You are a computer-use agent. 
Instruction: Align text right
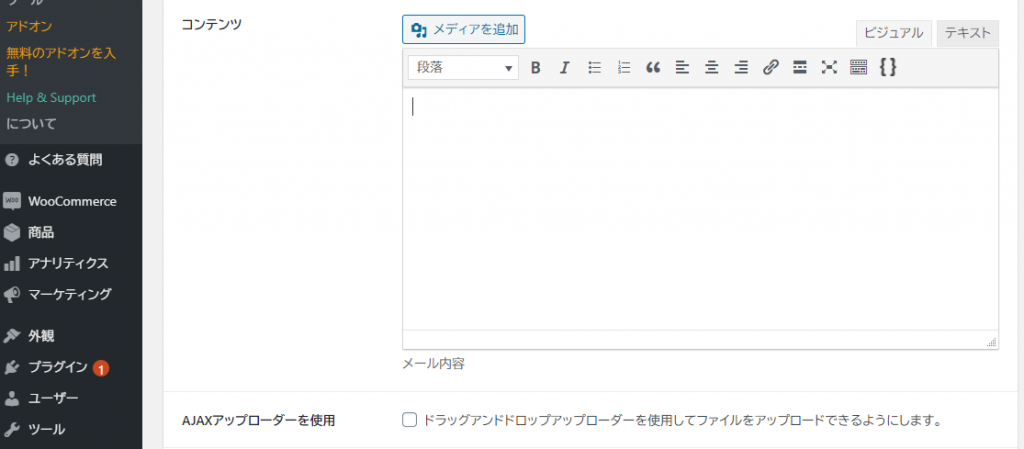coord(741,67)
